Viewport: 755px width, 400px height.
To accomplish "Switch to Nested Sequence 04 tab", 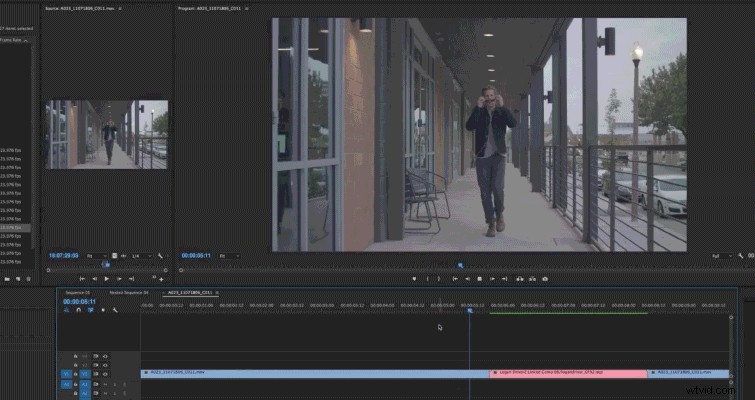I will tap(129, 293).
